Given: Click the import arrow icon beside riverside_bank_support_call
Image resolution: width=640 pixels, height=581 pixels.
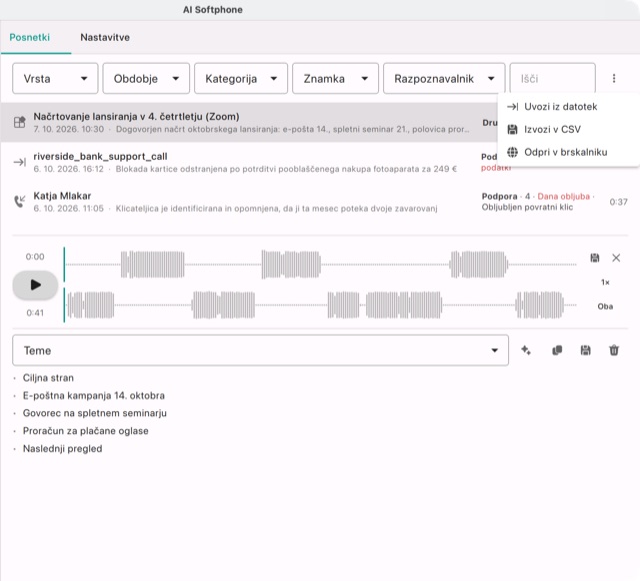Looking at the screenshot, I should pyautogui.click(x=20, y=163).
